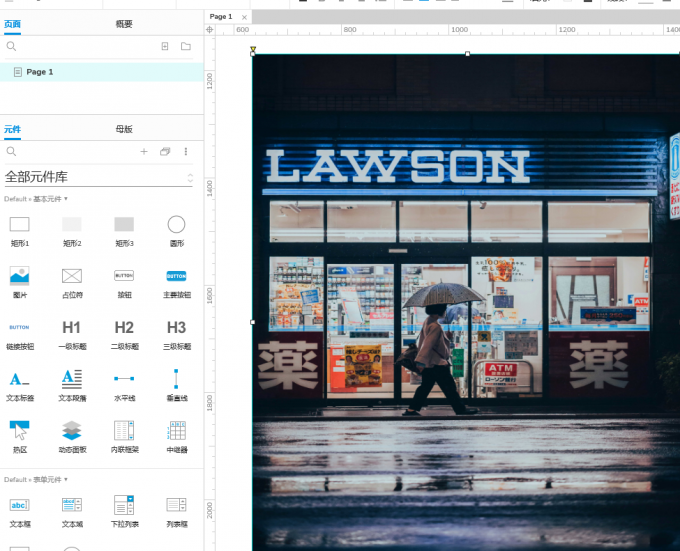The width and height of the screenshot is (680, 551).
Task: Select the Hot Spot (热区) widget
Action: pyautogui.click(x=20, y=437)
